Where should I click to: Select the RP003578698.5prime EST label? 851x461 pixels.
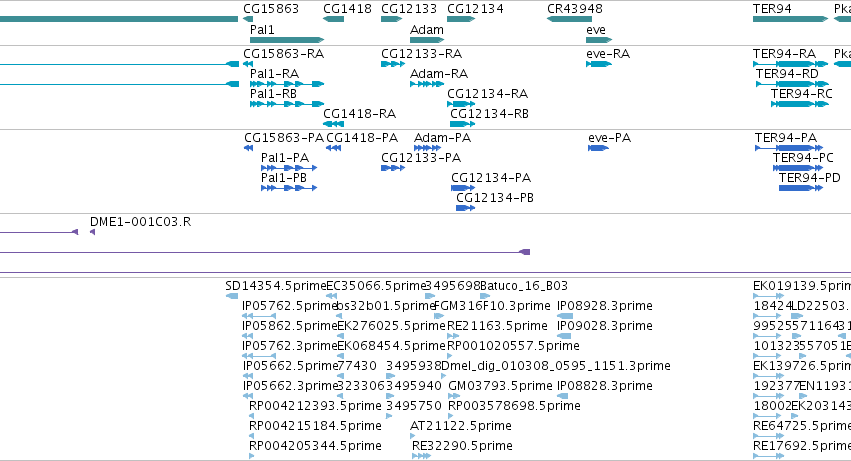coord(514,406)
